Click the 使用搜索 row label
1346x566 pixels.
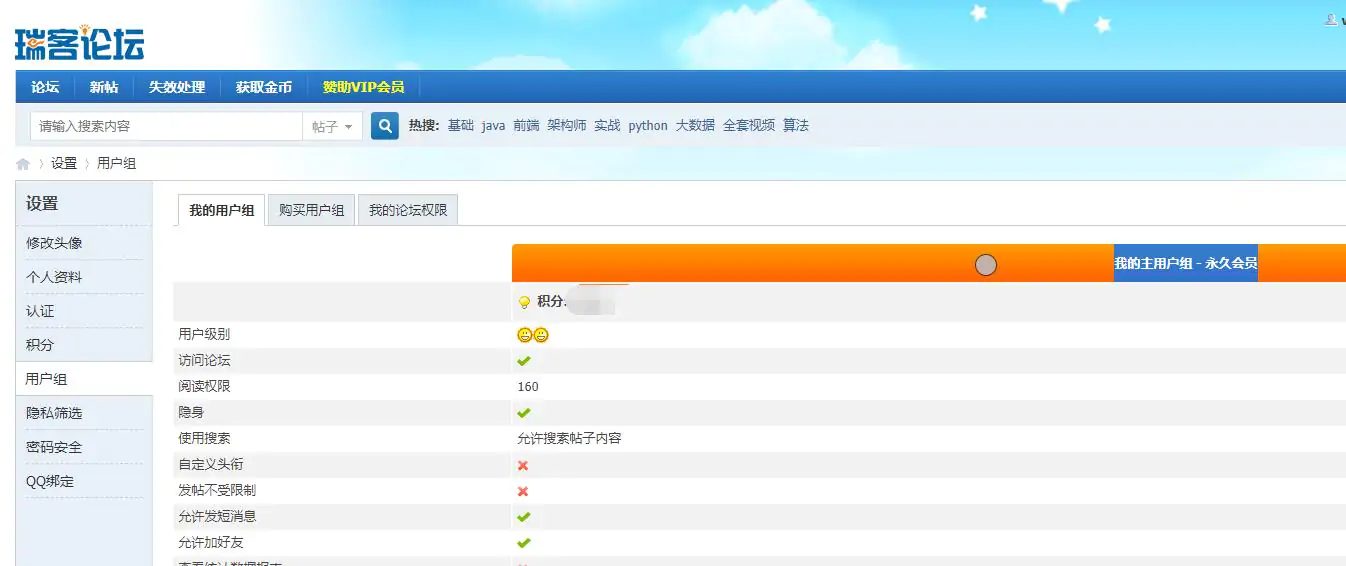click(204, 438)
